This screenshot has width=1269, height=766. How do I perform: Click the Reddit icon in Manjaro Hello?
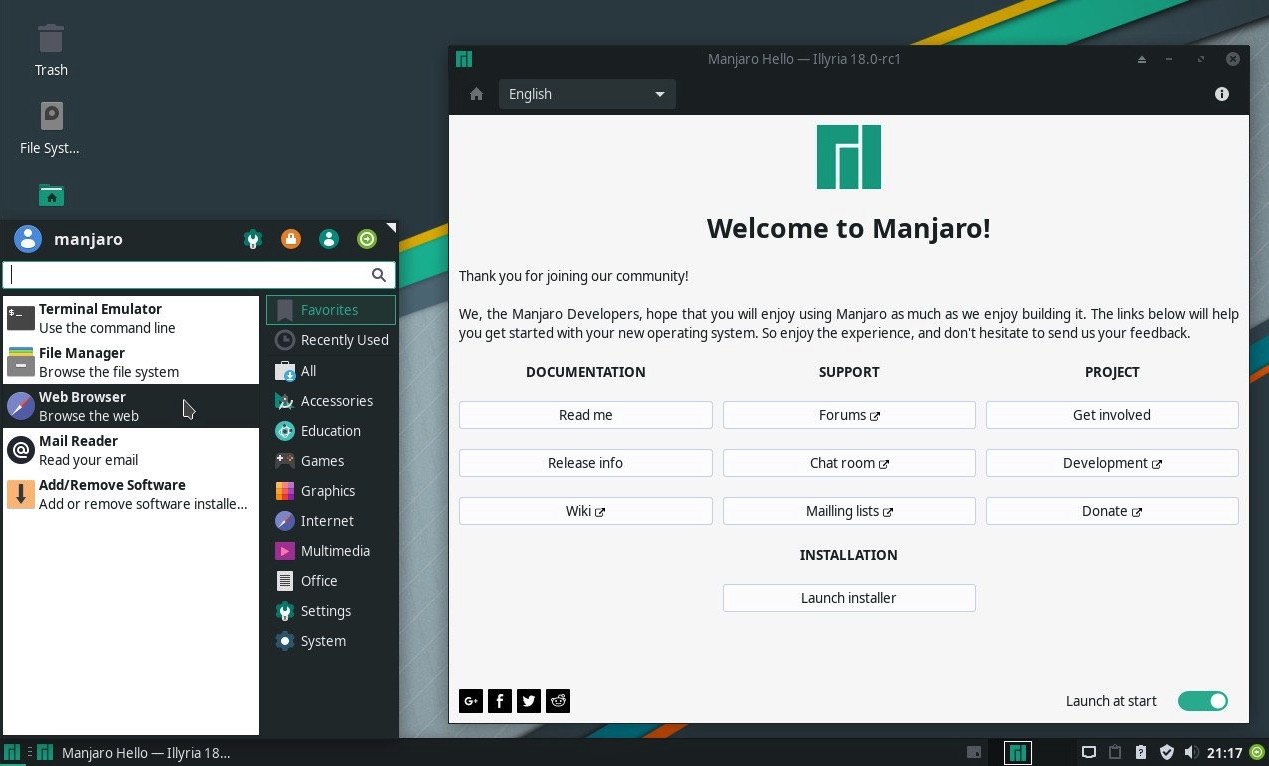(x=557, y=701)
